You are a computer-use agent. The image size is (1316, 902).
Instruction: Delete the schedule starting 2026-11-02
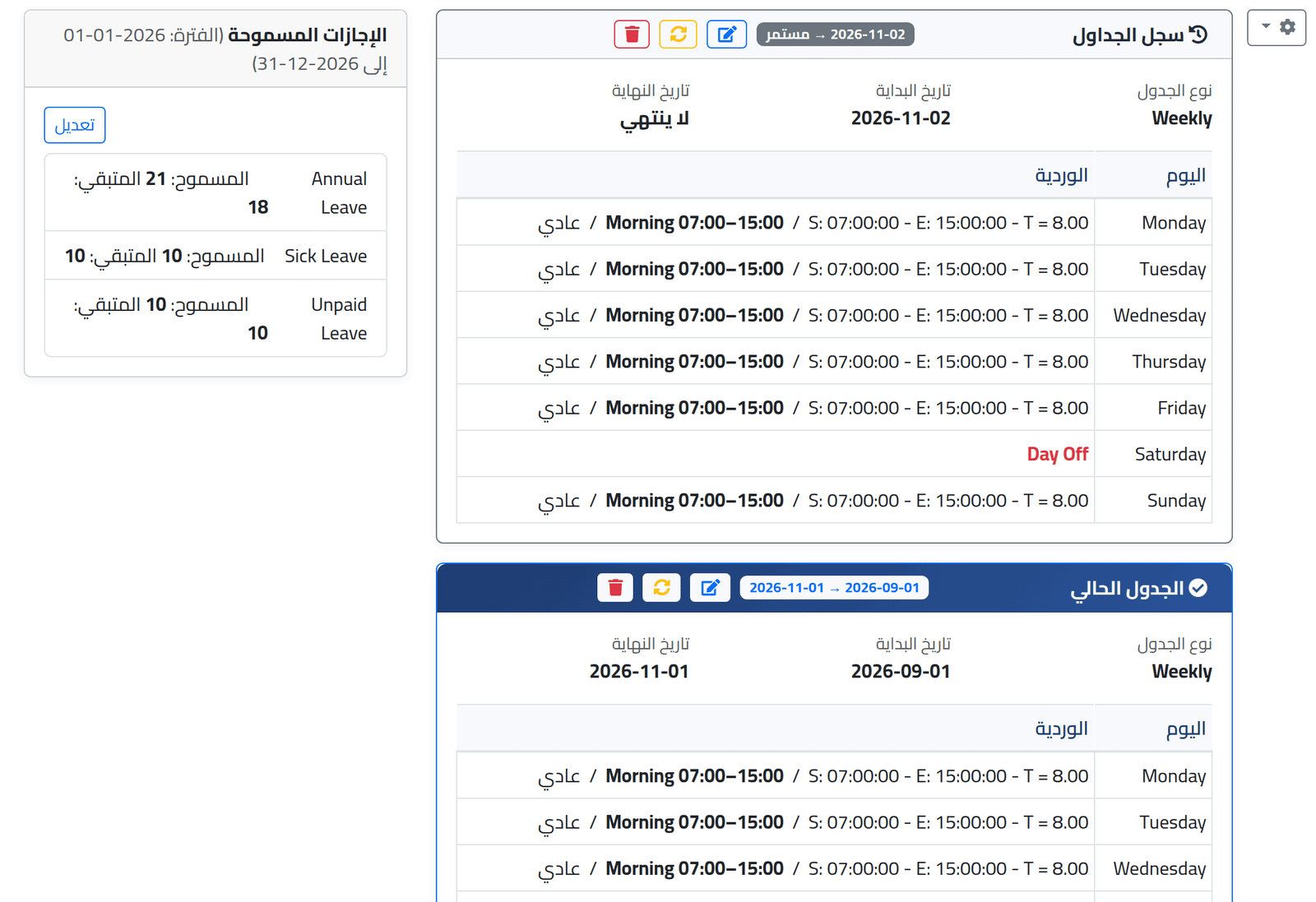coord(632,35)
